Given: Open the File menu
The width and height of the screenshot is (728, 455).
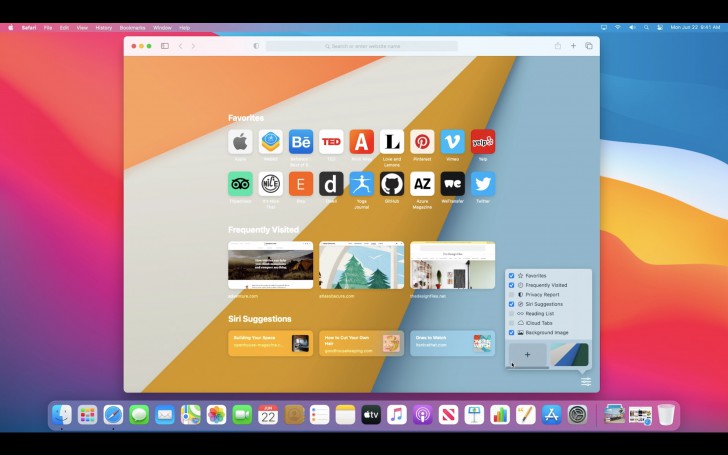Looking at the screenshot, I should pyautogui.click(x=48, y=28).
